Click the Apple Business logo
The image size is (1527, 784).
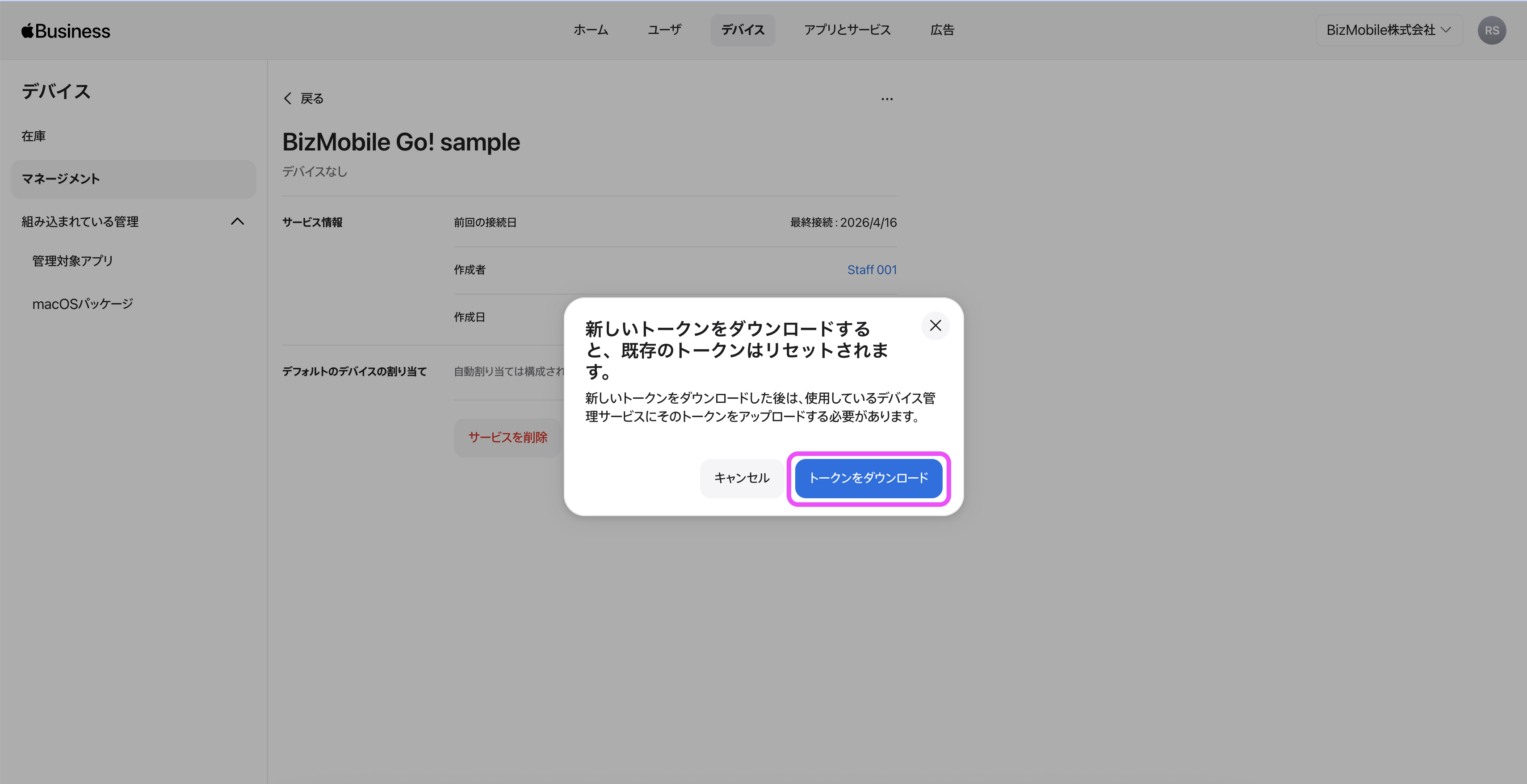click(66, 31)
